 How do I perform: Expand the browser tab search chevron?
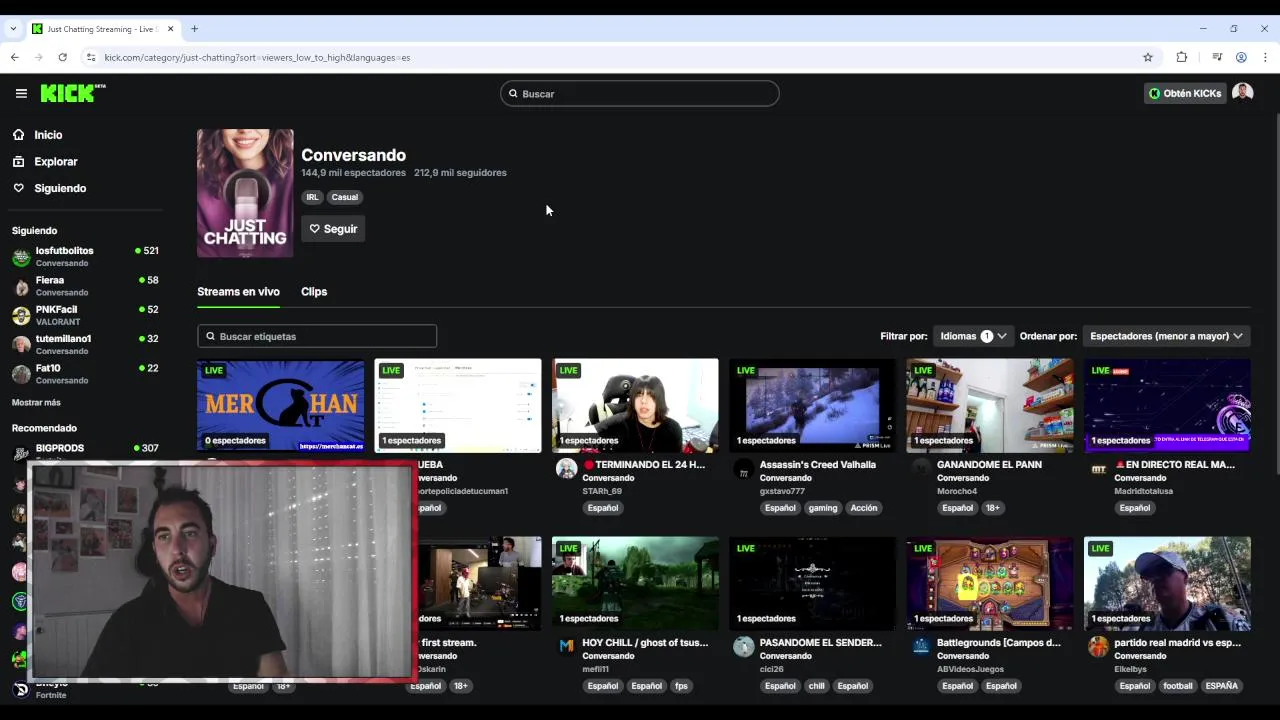pyautogui.click(x=13, y=29)
